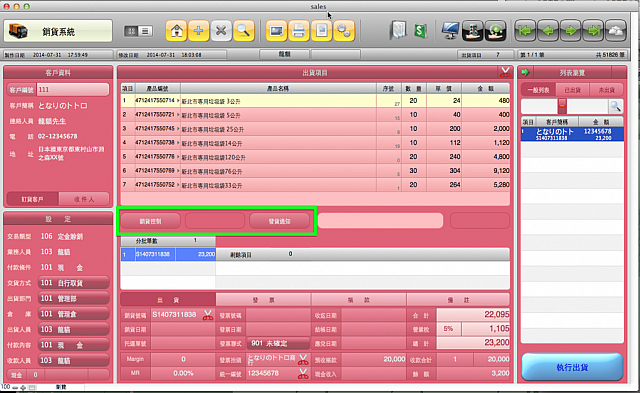Image resolution: width=640 pixels, height=393 pixels.
Task: Click the red handle in list filter bar
Action: (x=562, y=106)
